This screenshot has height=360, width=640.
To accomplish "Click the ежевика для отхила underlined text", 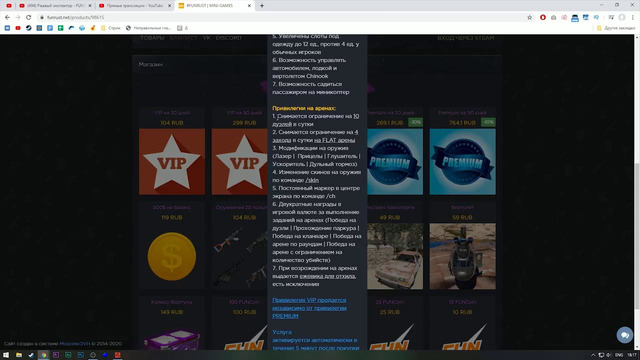I will (327, 276).
